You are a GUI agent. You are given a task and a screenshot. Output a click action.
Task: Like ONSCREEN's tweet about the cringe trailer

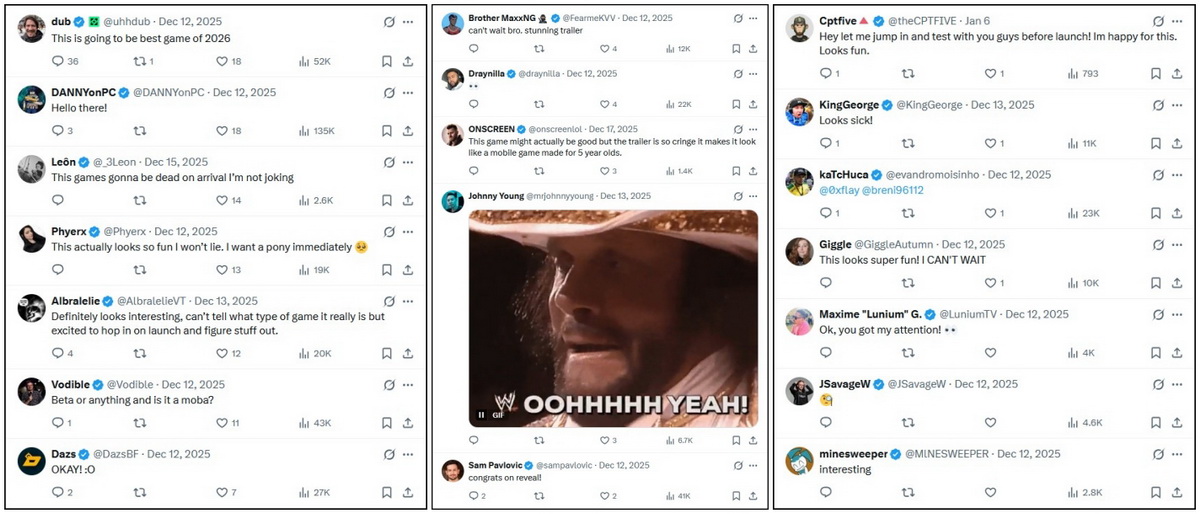(602, 171)
